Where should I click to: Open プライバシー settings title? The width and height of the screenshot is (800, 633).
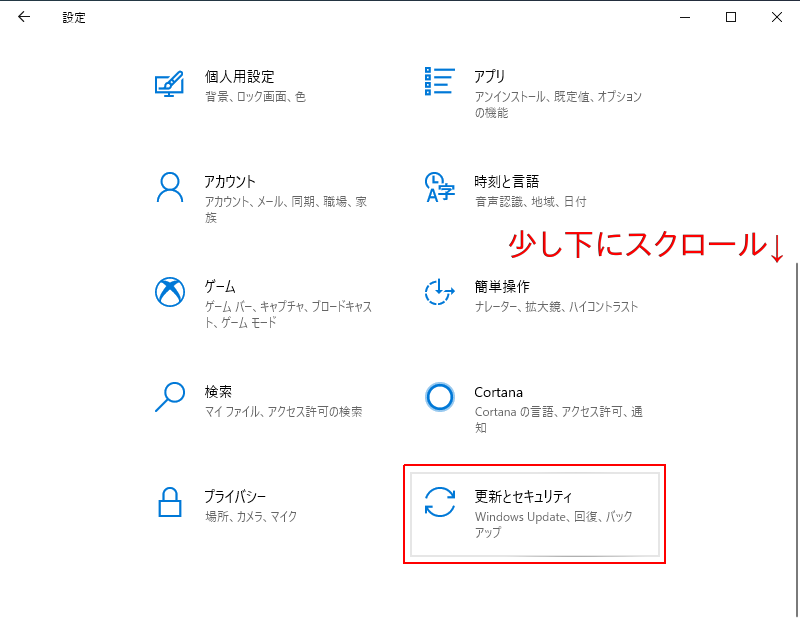point(235,496)
